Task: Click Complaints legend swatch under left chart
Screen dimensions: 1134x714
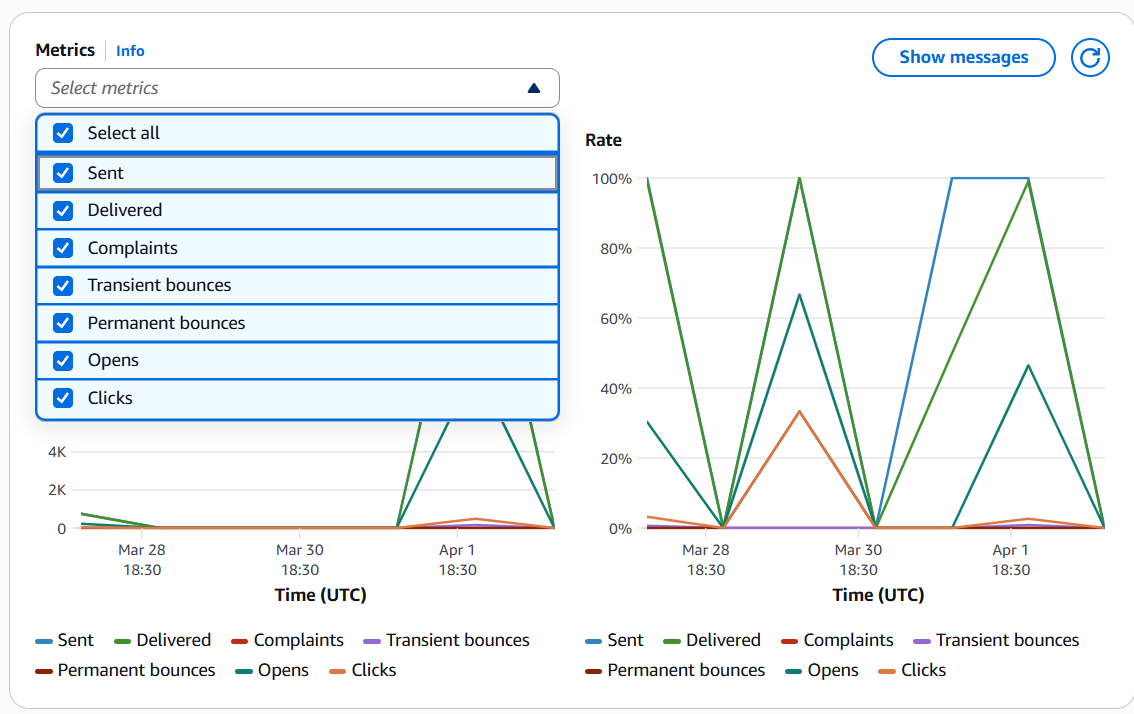Action: coord(239,641)
